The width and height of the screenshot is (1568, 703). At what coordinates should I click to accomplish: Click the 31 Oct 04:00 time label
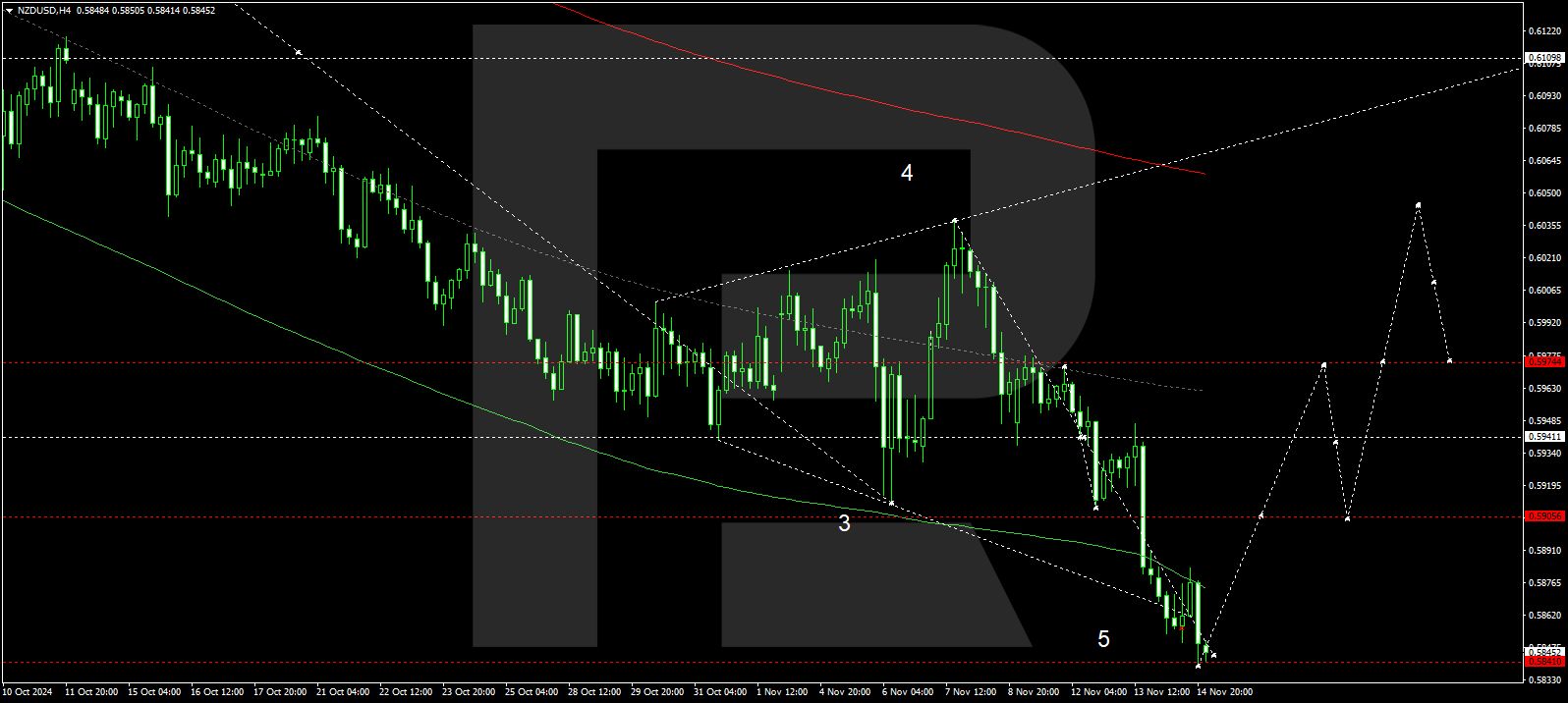click(x=720, y=692)
